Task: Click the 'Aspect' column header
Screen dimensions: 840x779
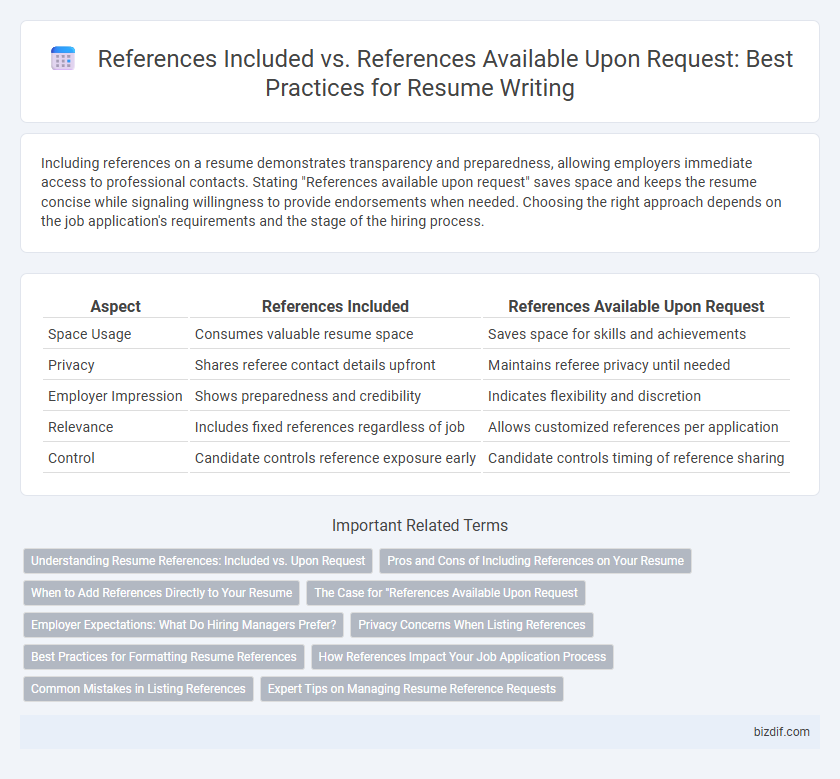Action: (x=116, y=306)
